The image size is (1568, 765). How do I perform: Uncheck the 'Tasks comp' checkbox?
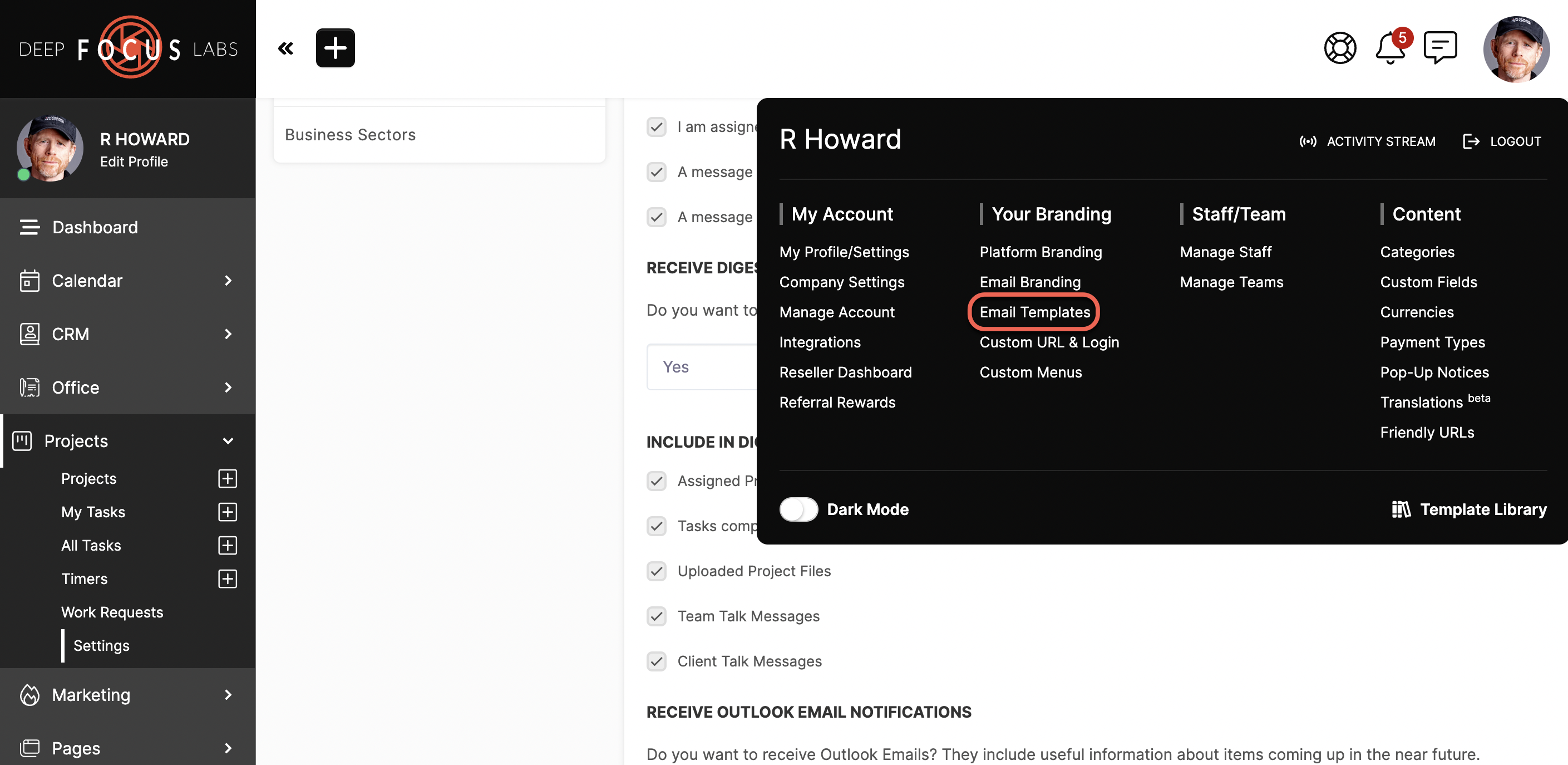point(656,526)
